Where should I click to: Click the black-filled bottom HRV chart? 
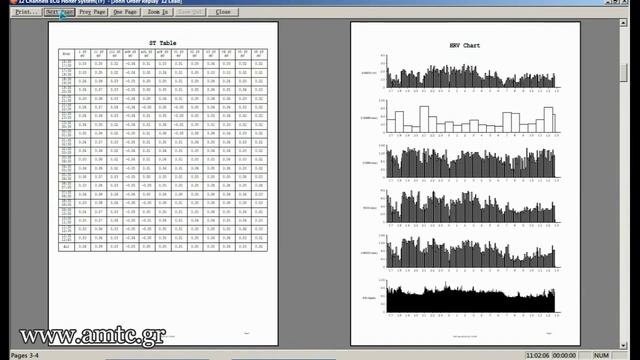click(x=471, y=297)
